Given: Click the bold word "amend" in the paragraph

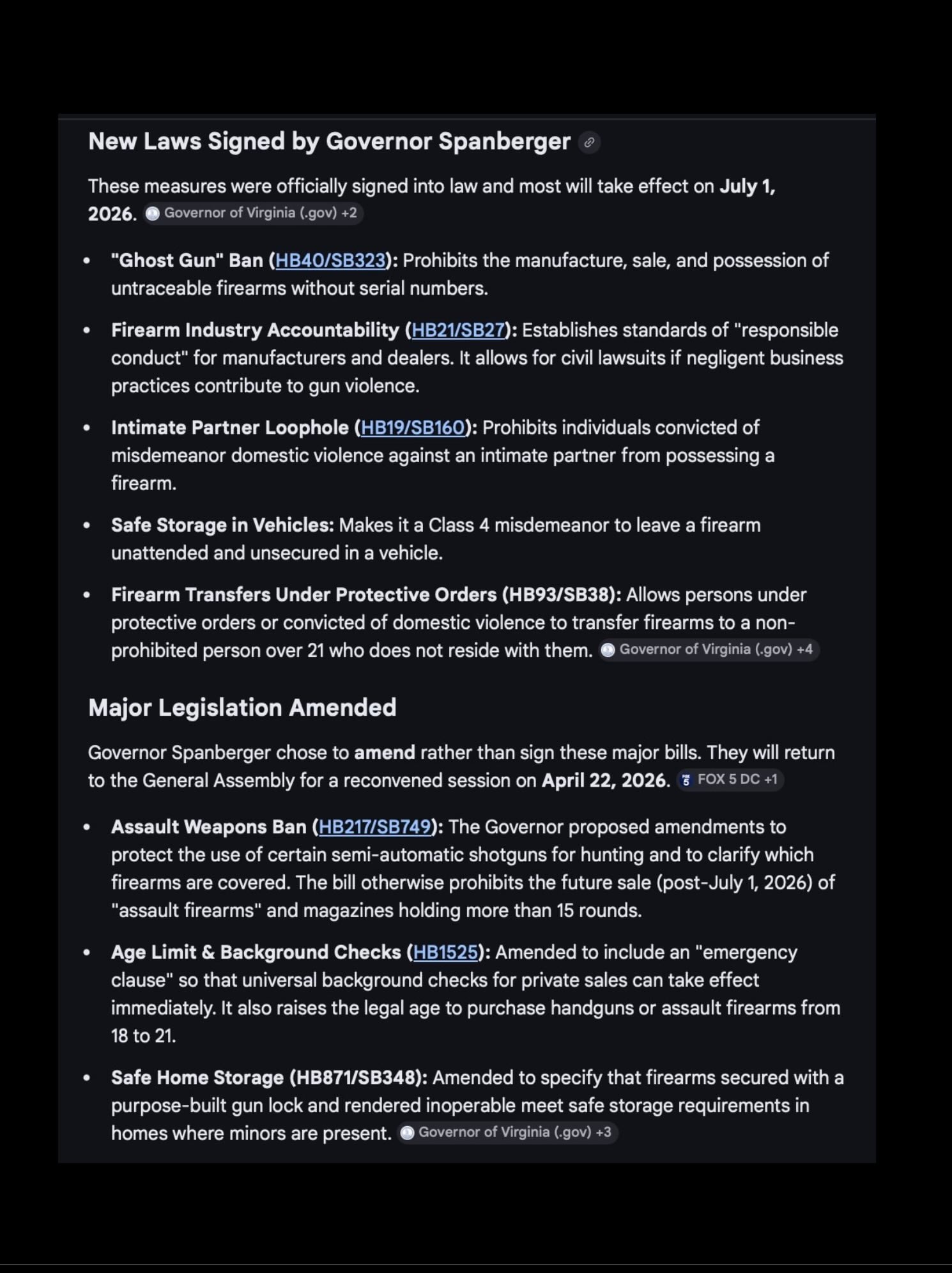Looking at the screenshot, I should 385,753.
